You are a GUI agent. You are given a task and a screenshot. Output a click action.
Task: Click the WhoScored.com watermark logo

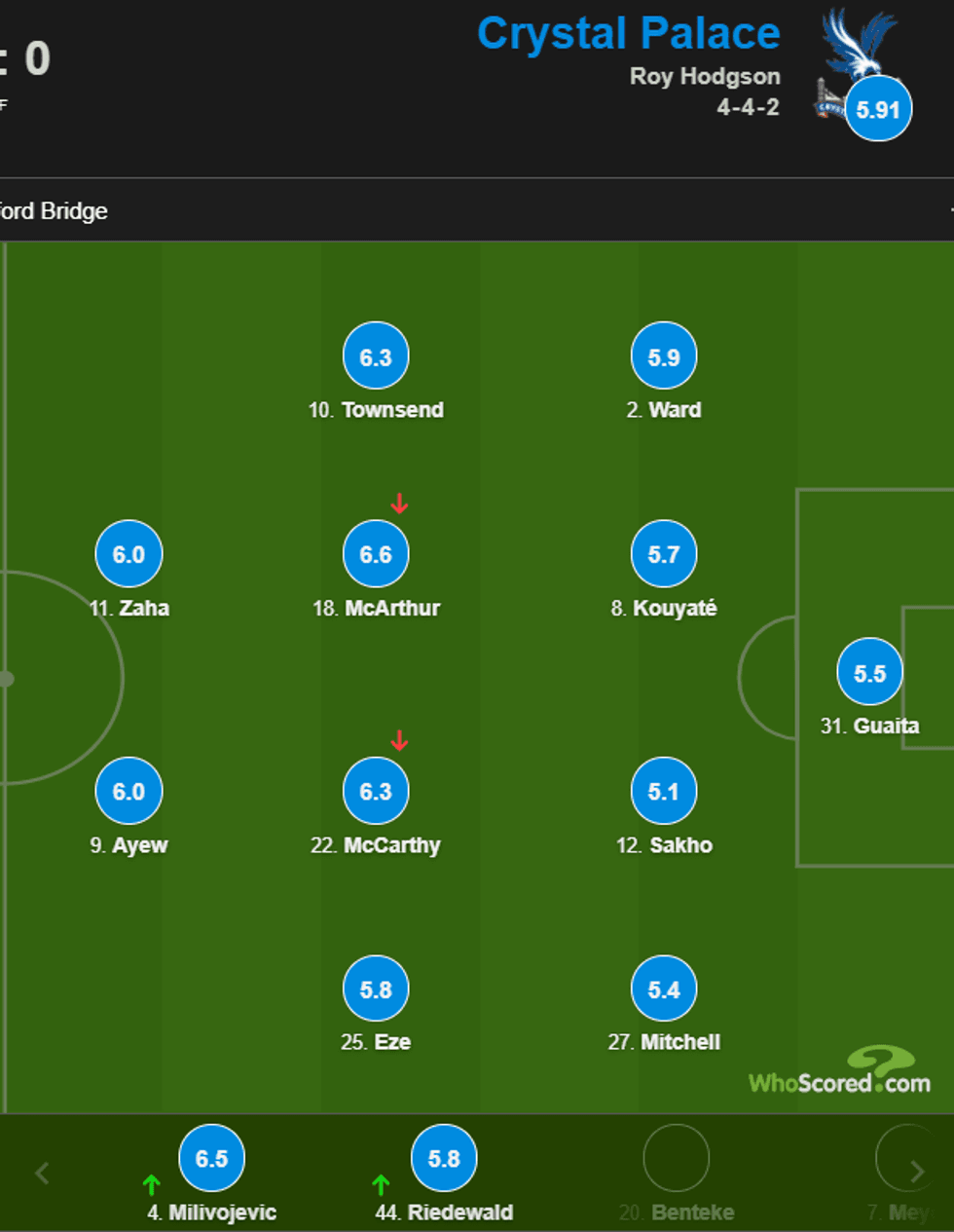839,1073
